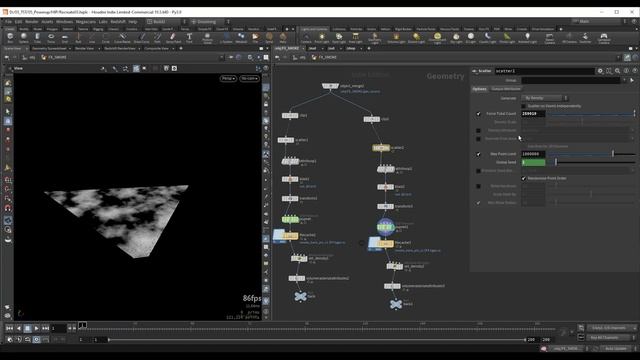Select the Tube shelf tool
Screen dimensions: 640x360
[37, 38]
